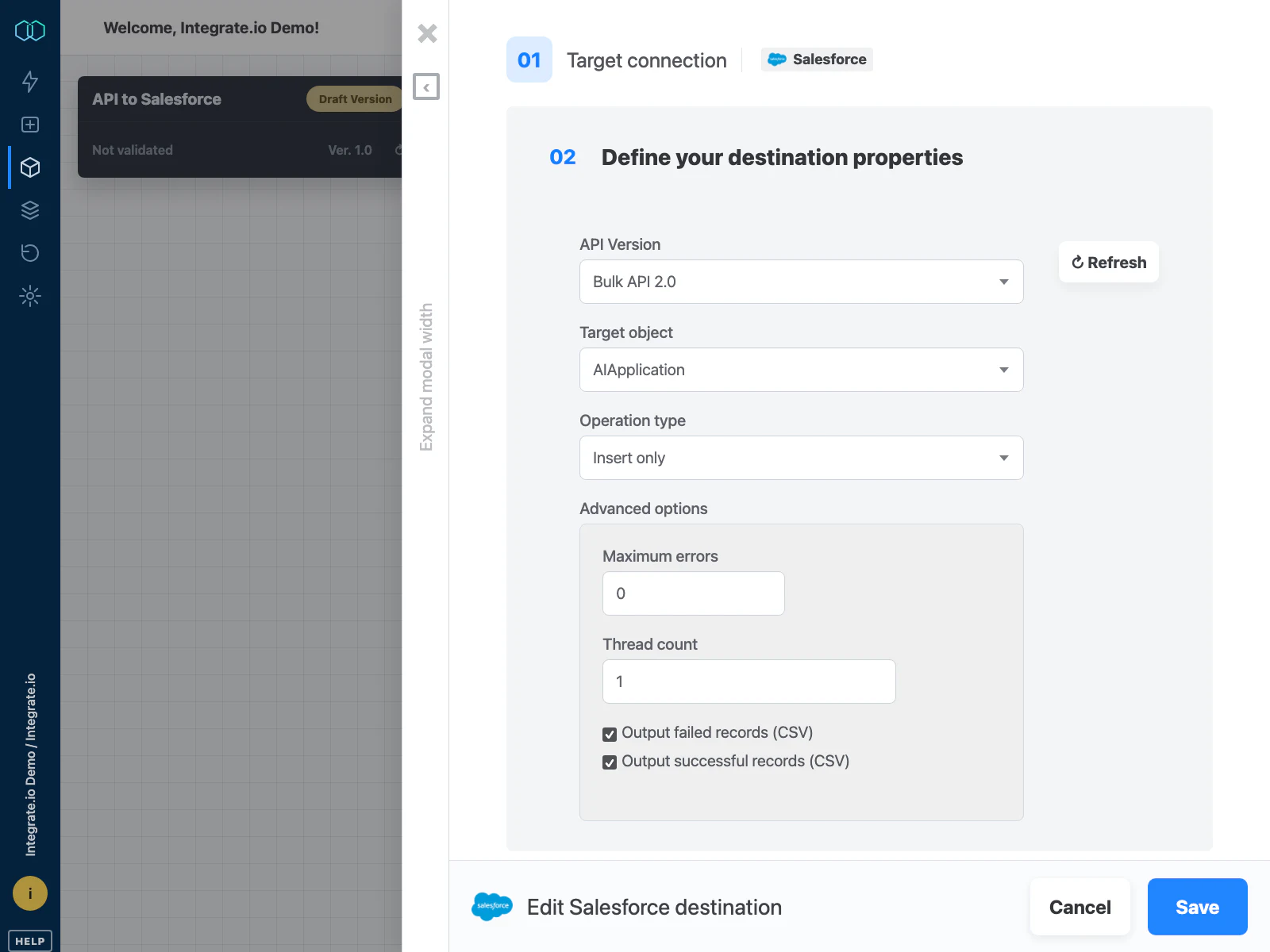The width and height of the screenshot is (1270, 952).
Task: Toggle Output failed records (CSV) checkbox
Action: coord(610,734)
